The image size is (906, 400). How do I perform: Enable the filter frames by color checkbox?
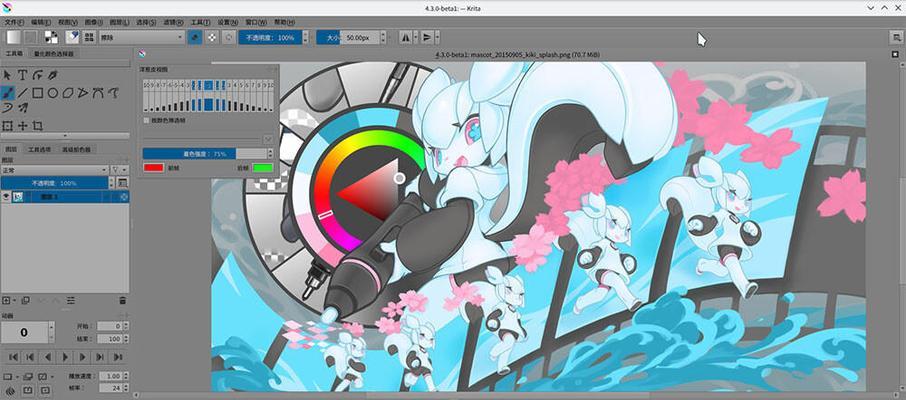tap(147, 120)
